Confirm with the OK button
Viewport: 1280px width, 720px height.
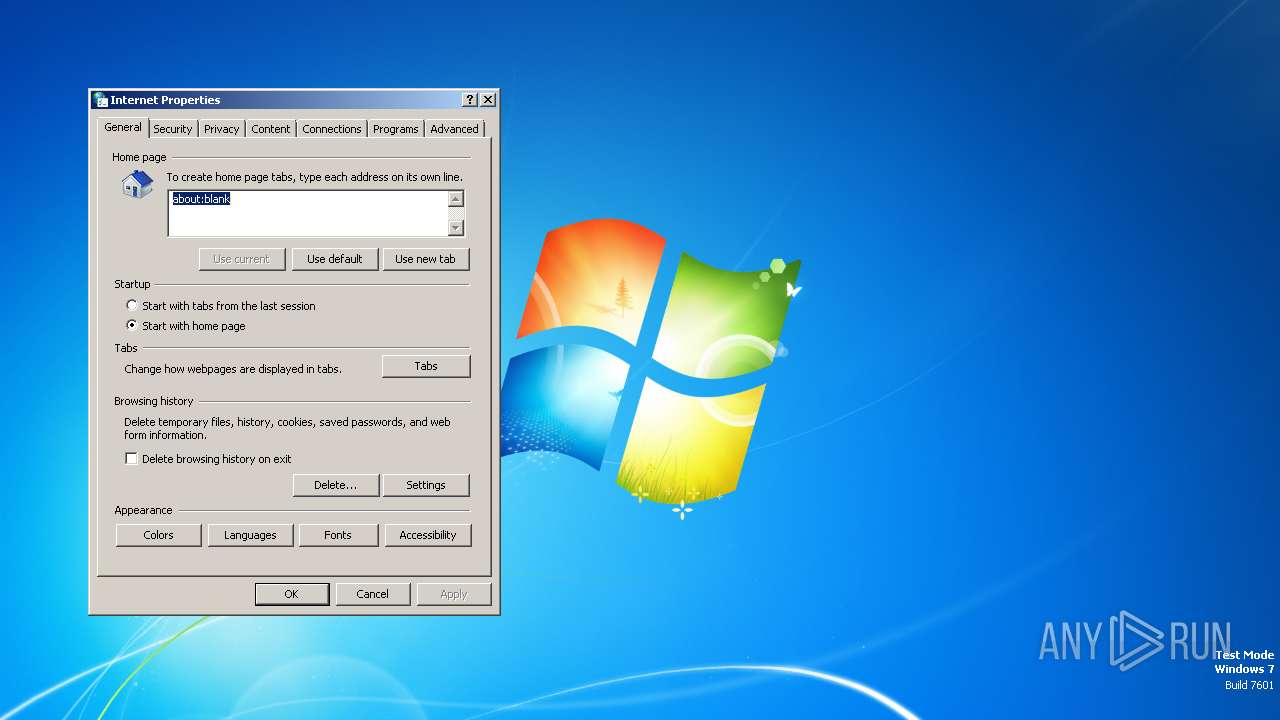coord(292,594)
